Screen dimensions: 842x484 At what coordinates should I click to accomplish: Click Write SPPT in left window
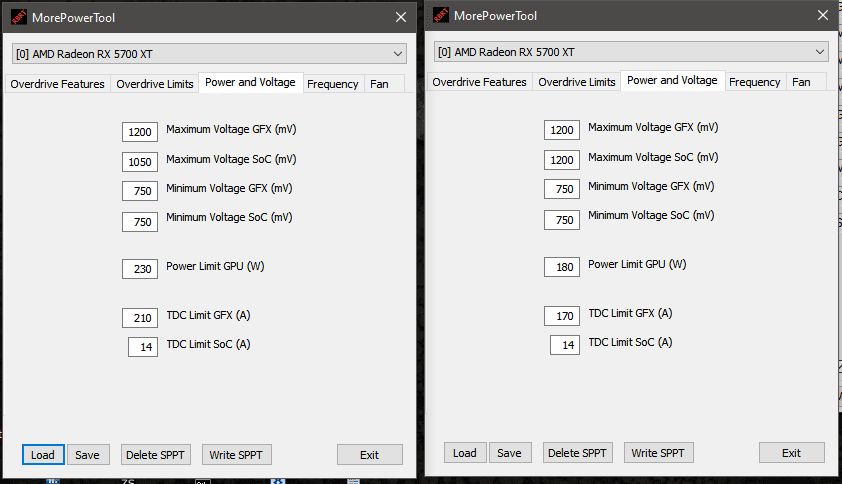[x=236, y=454]
